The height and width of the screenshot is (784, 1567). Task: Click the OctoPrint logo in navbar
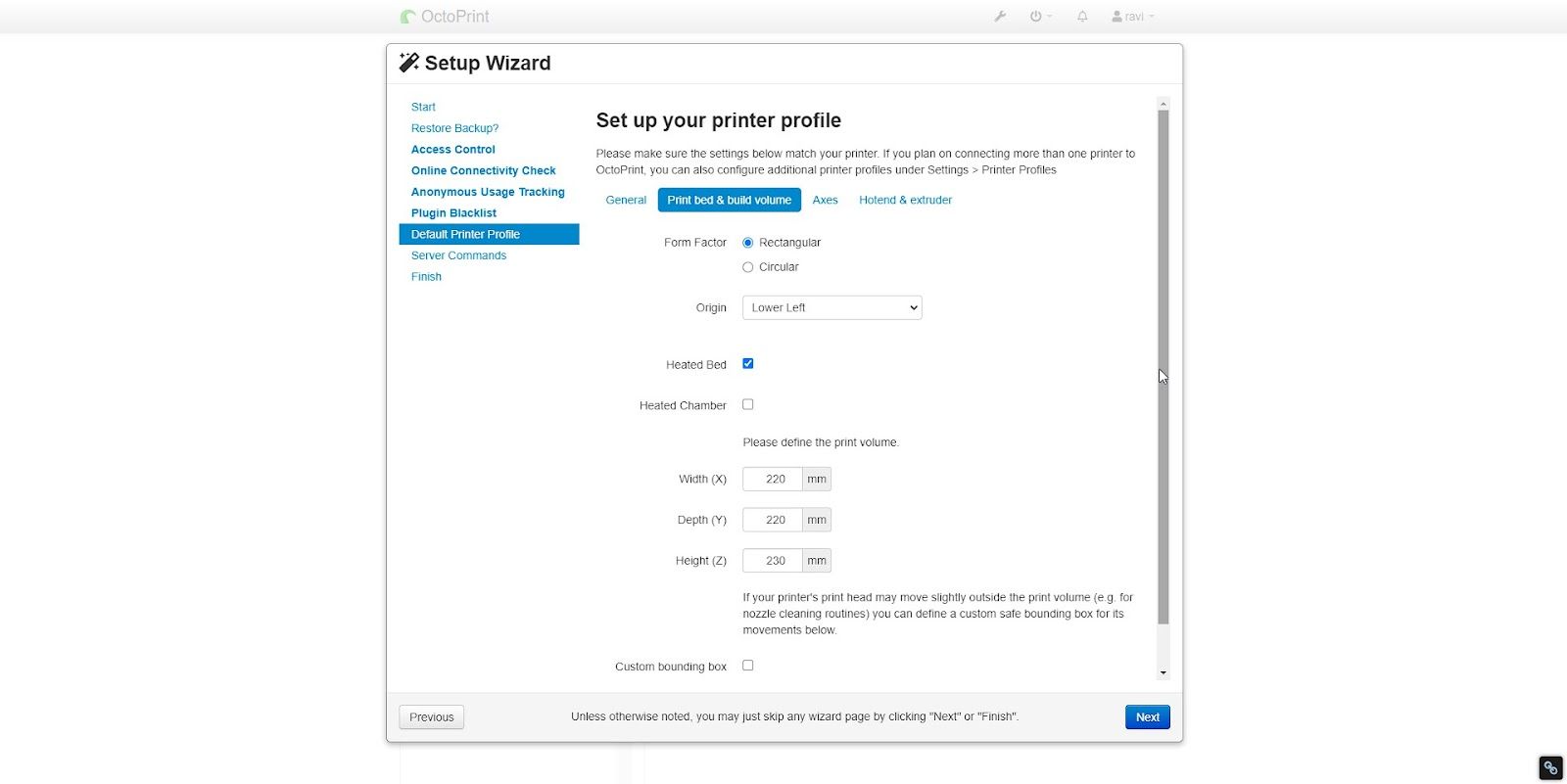(x=408, y=17)
